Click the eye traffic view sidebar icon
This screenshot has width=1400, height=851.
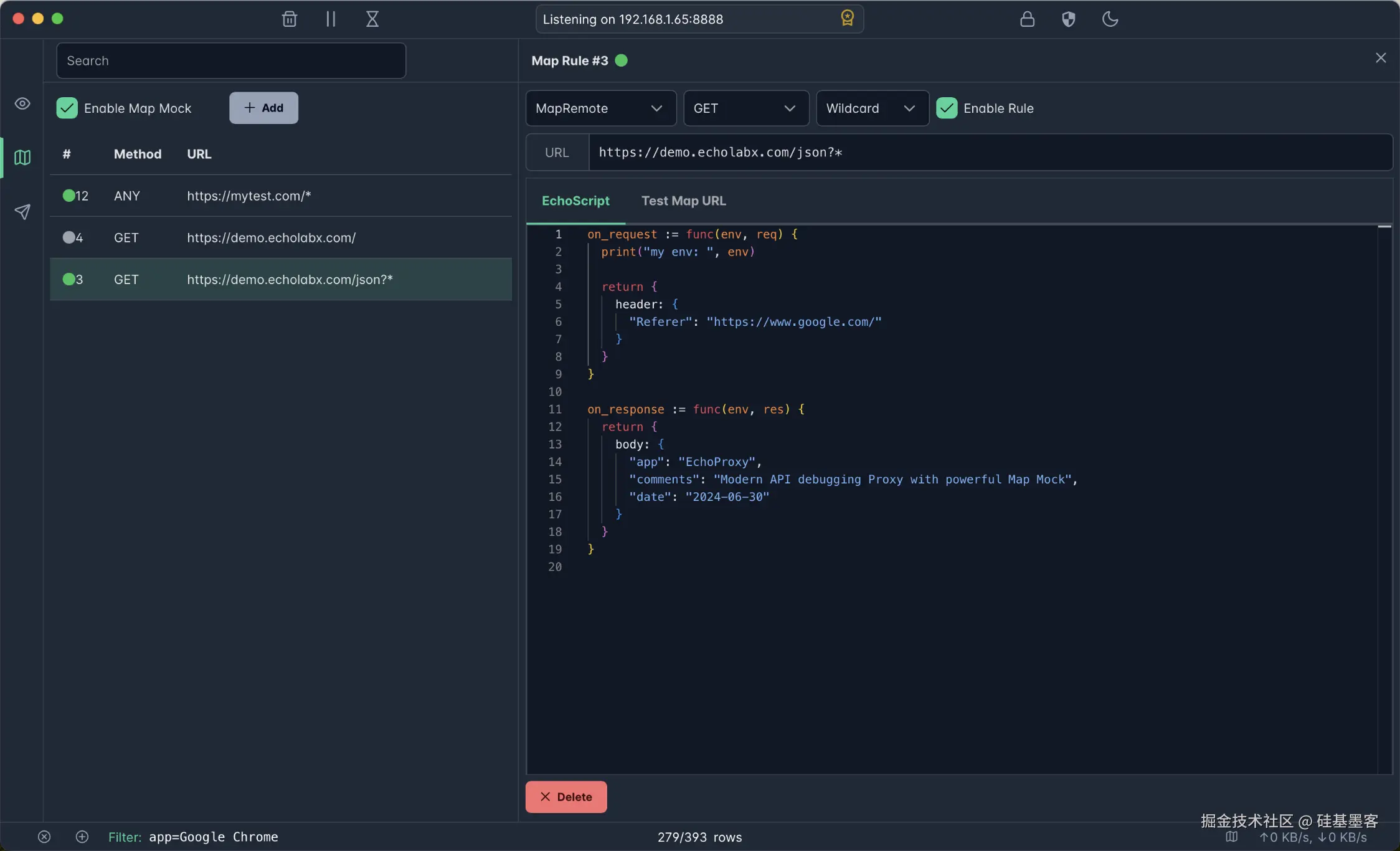22,103
